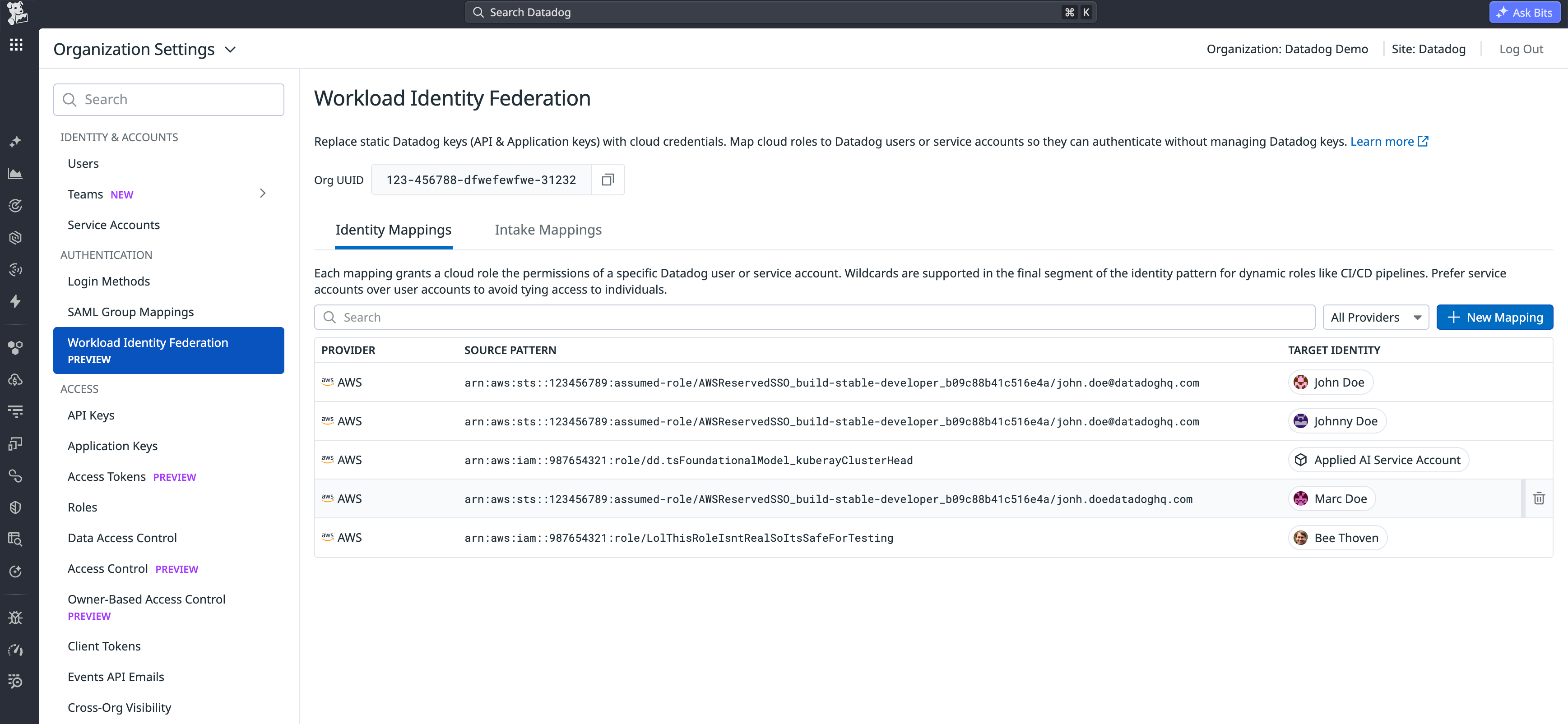
Task: Open the area chart dashboards icon
Action: [x=15, y=174]
